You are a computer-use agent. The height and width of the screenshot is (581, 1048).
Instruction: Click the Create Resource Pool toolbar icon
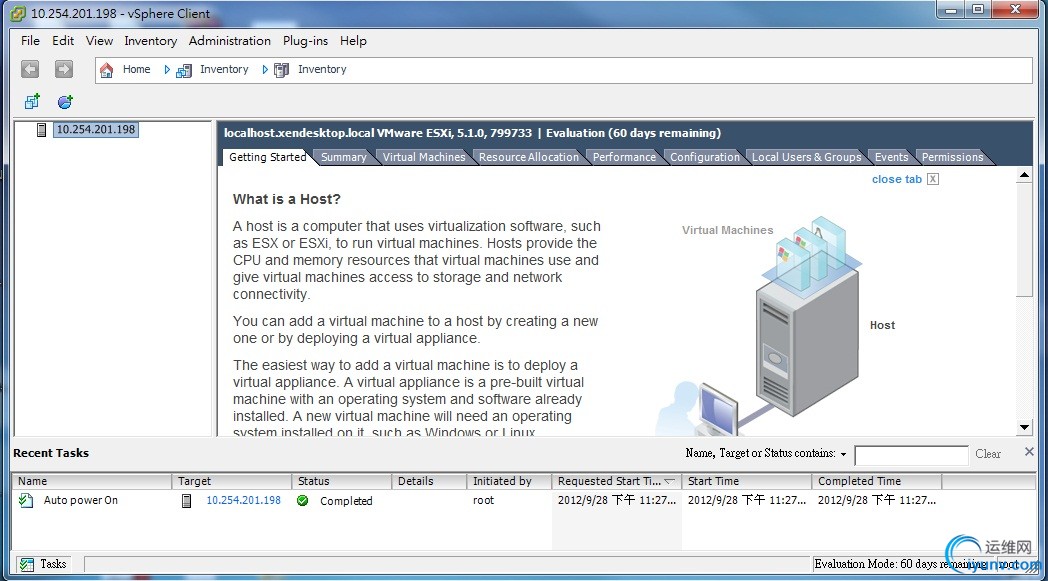(x=65, y=102)
